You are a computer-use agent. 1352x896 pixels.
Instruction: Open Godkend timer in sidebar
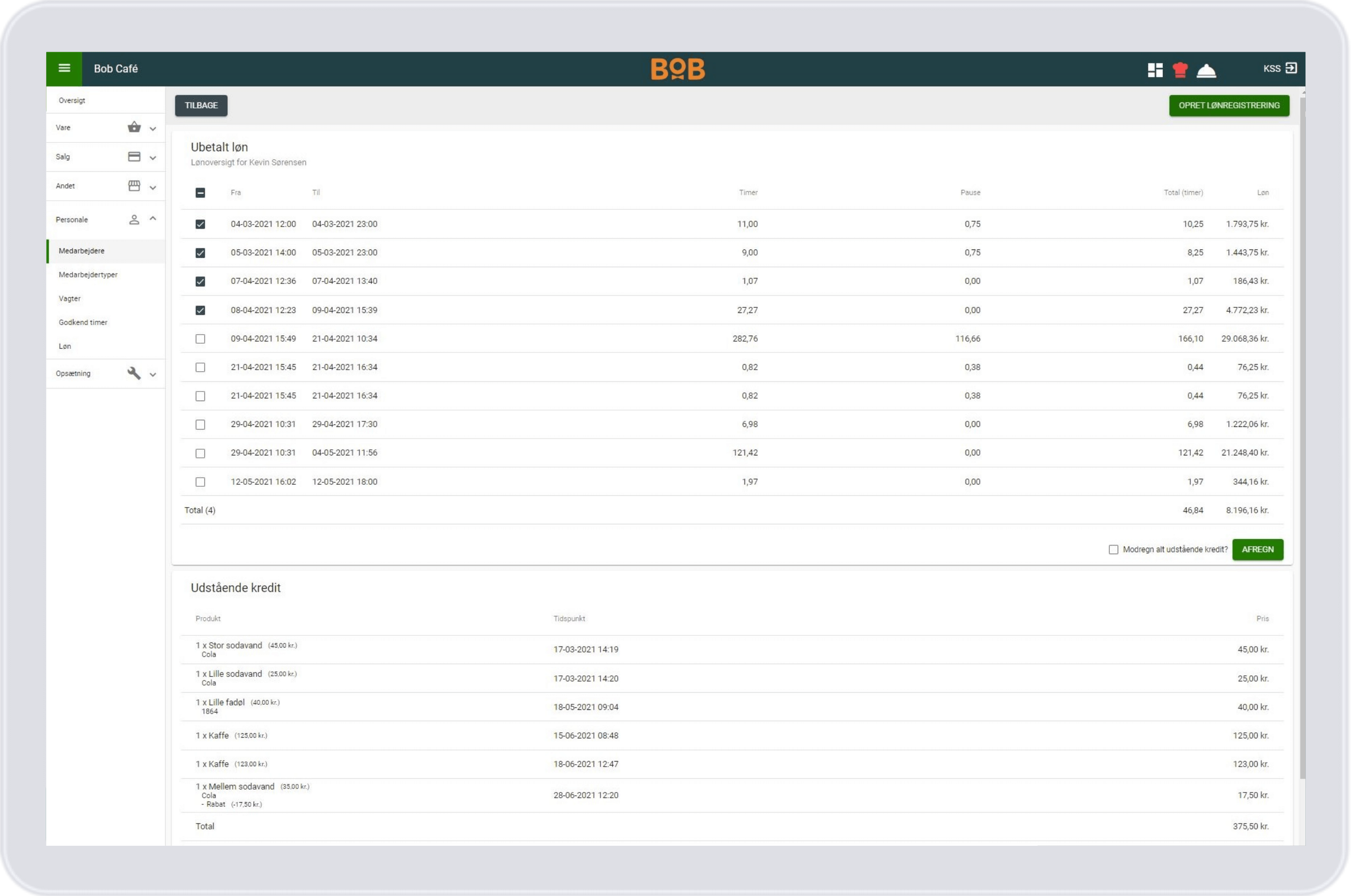coord(83,322)
